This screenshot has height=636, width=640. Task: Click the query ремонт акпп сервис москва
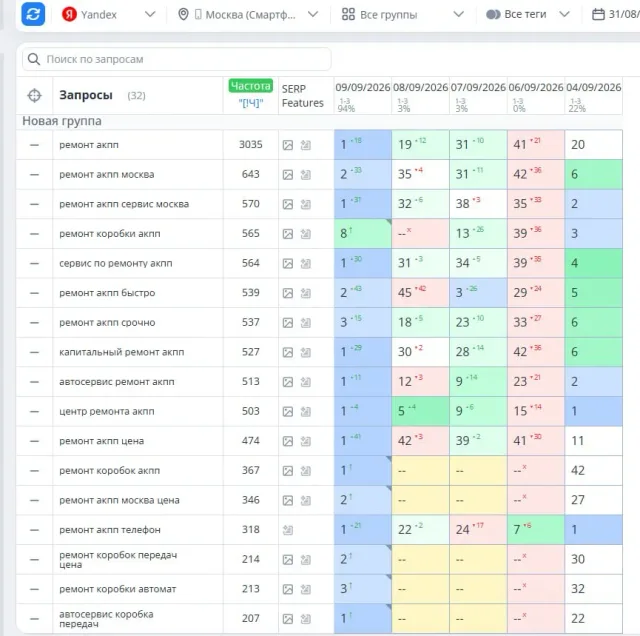(124, 204)
